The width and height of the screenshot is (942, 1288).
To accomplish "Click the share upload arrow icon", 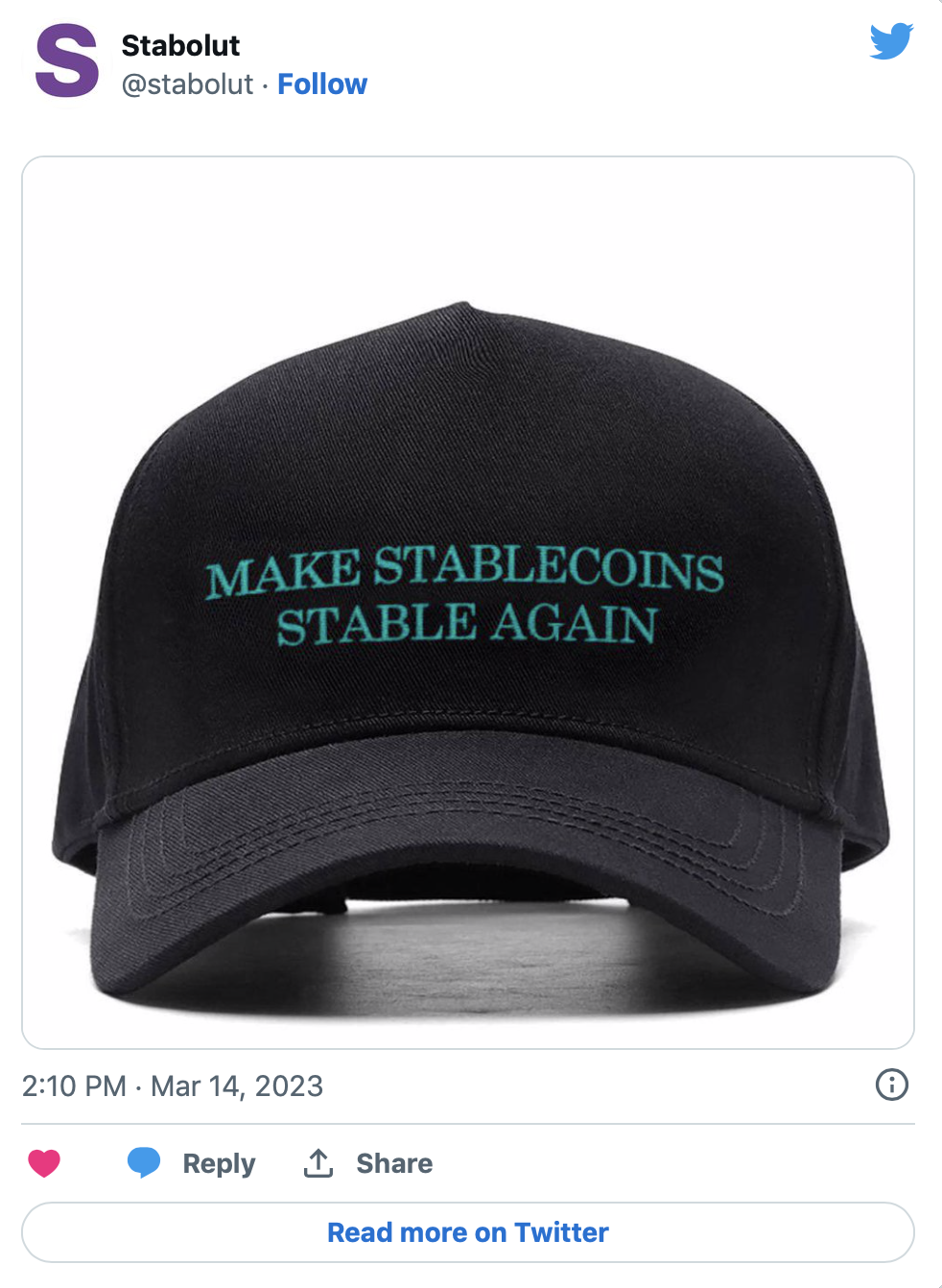I will pyautogui.click(x=318, y=1162).
